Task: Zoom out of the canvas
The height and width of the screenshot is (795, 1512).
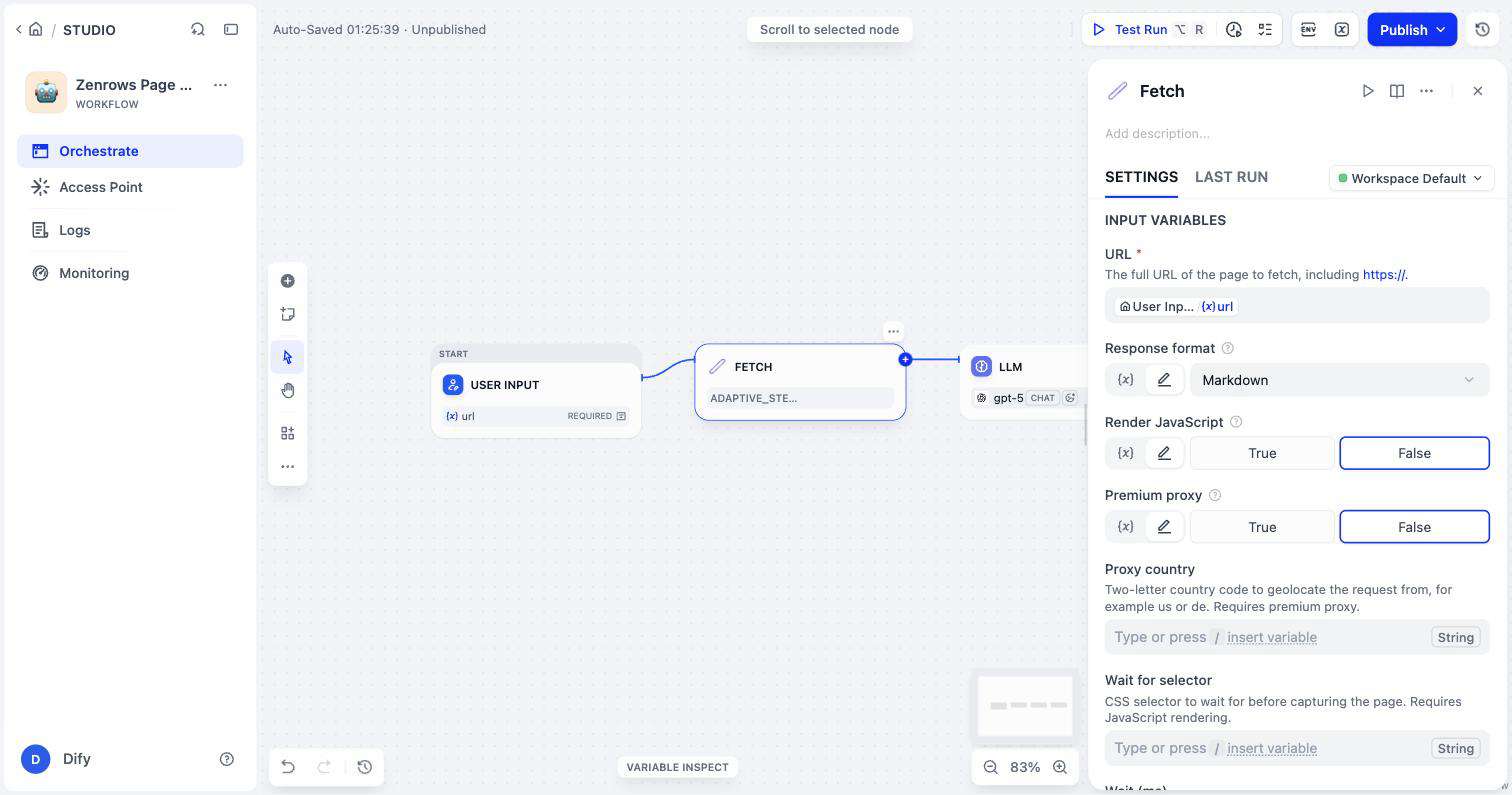Action: (991, 767)
